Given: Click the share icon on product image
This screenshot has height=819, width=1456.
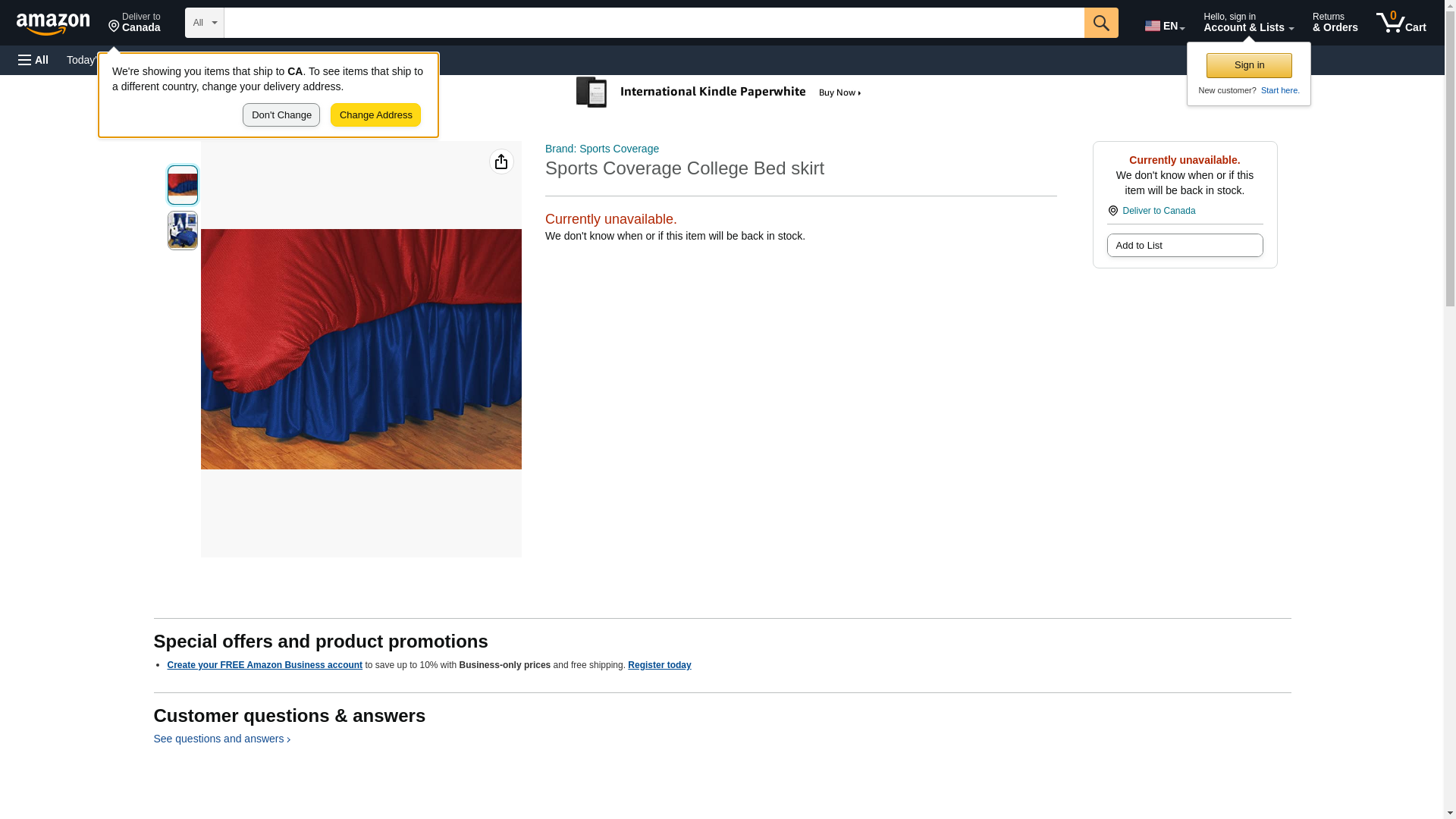Looking at the screenshot, I should pos(501,162).
